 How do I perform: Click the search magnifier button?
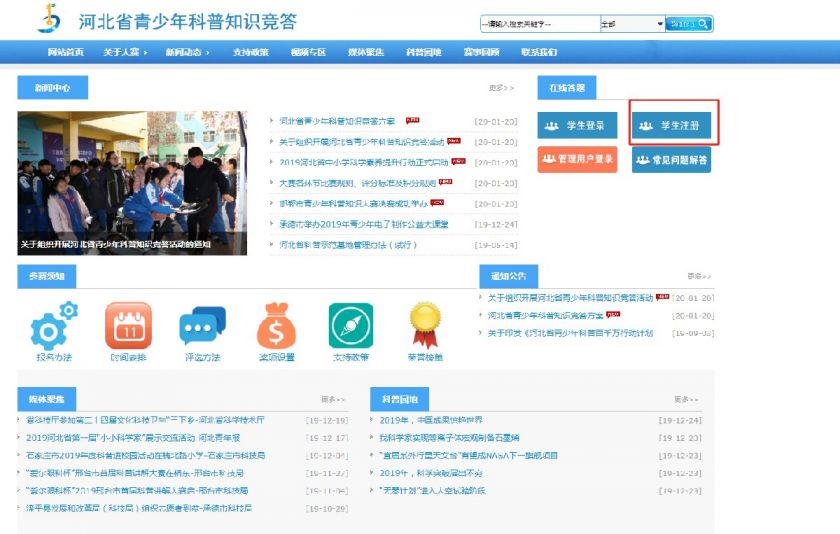coord(689,24)
